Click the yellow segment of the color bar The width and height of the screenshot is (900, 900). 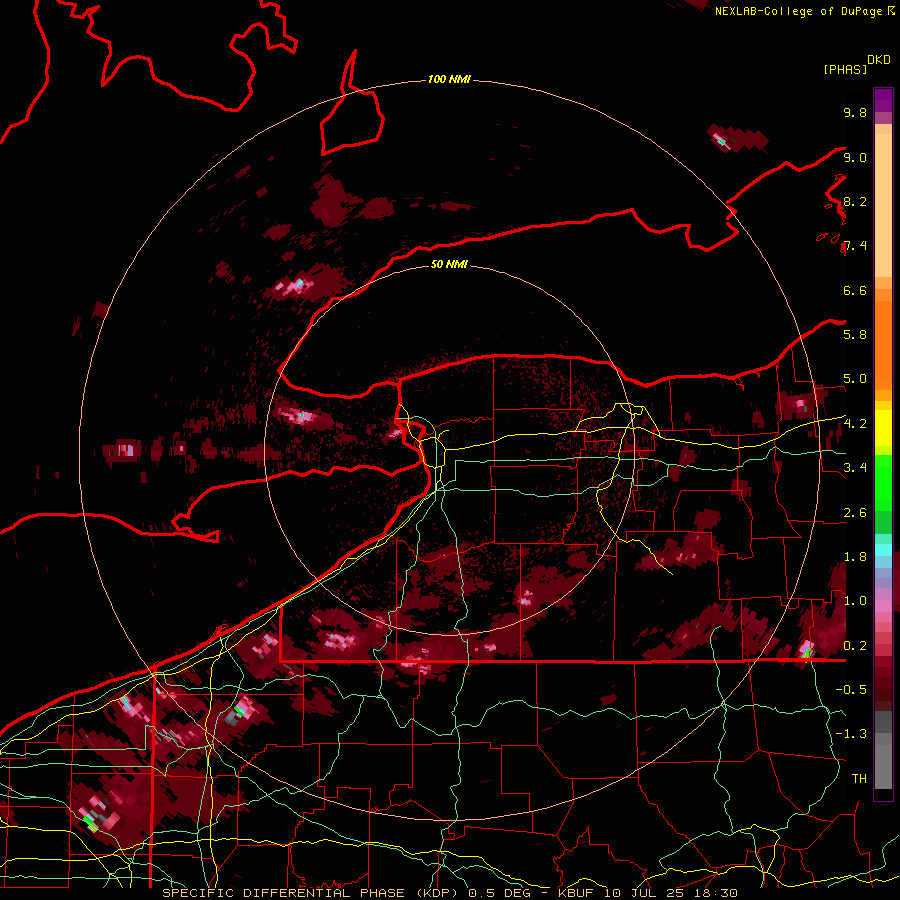pos(883,428)
